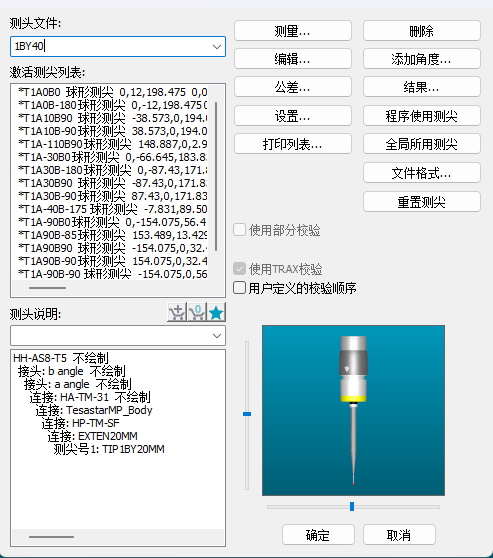Select tip *T1A-30B0 in the list
This screenshot has height=558, width=493.
click(x=112, y=157)
